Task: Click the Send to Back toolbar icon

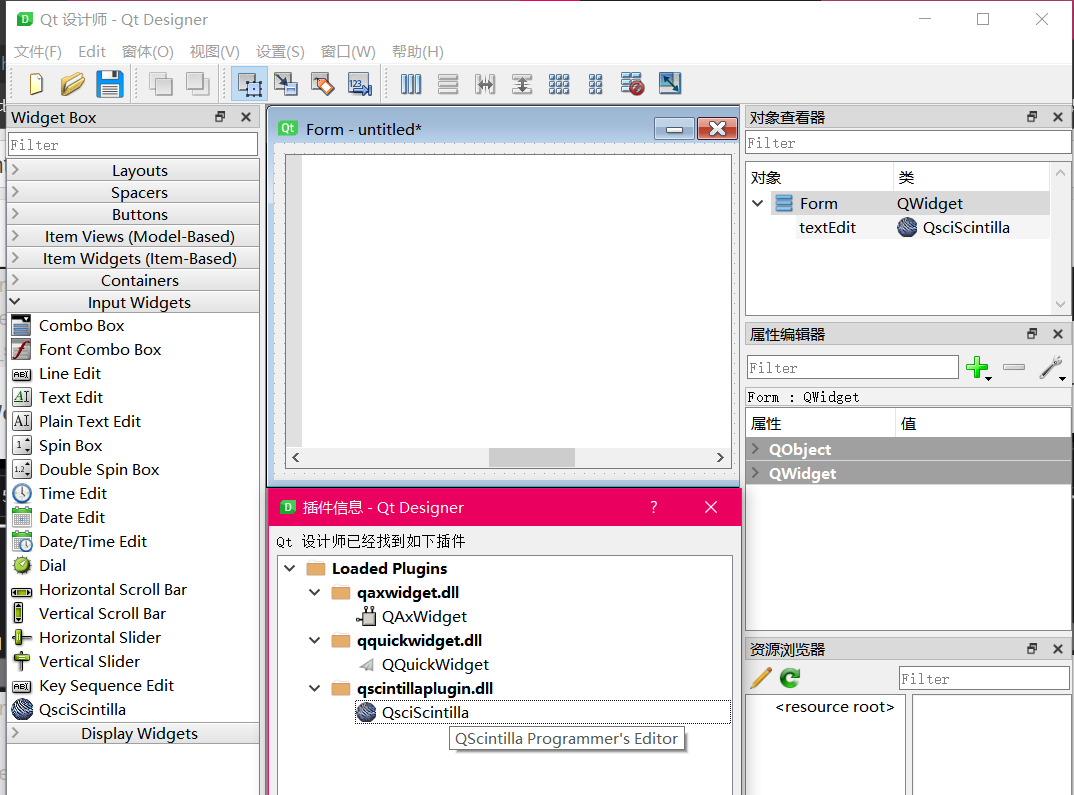Action: pyautogui.click(x=161, y=84)
